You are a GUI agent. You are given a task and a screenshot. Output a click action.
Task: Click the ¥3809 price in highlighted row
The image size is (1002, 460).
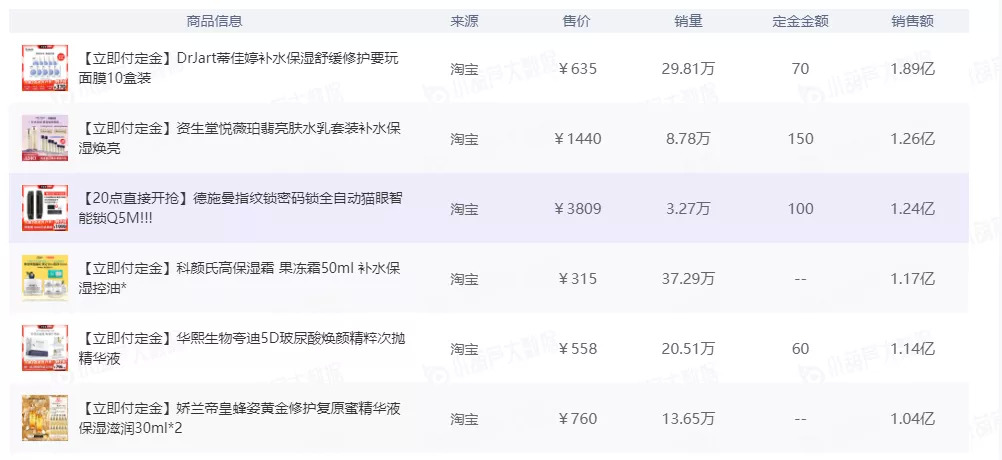578,209
